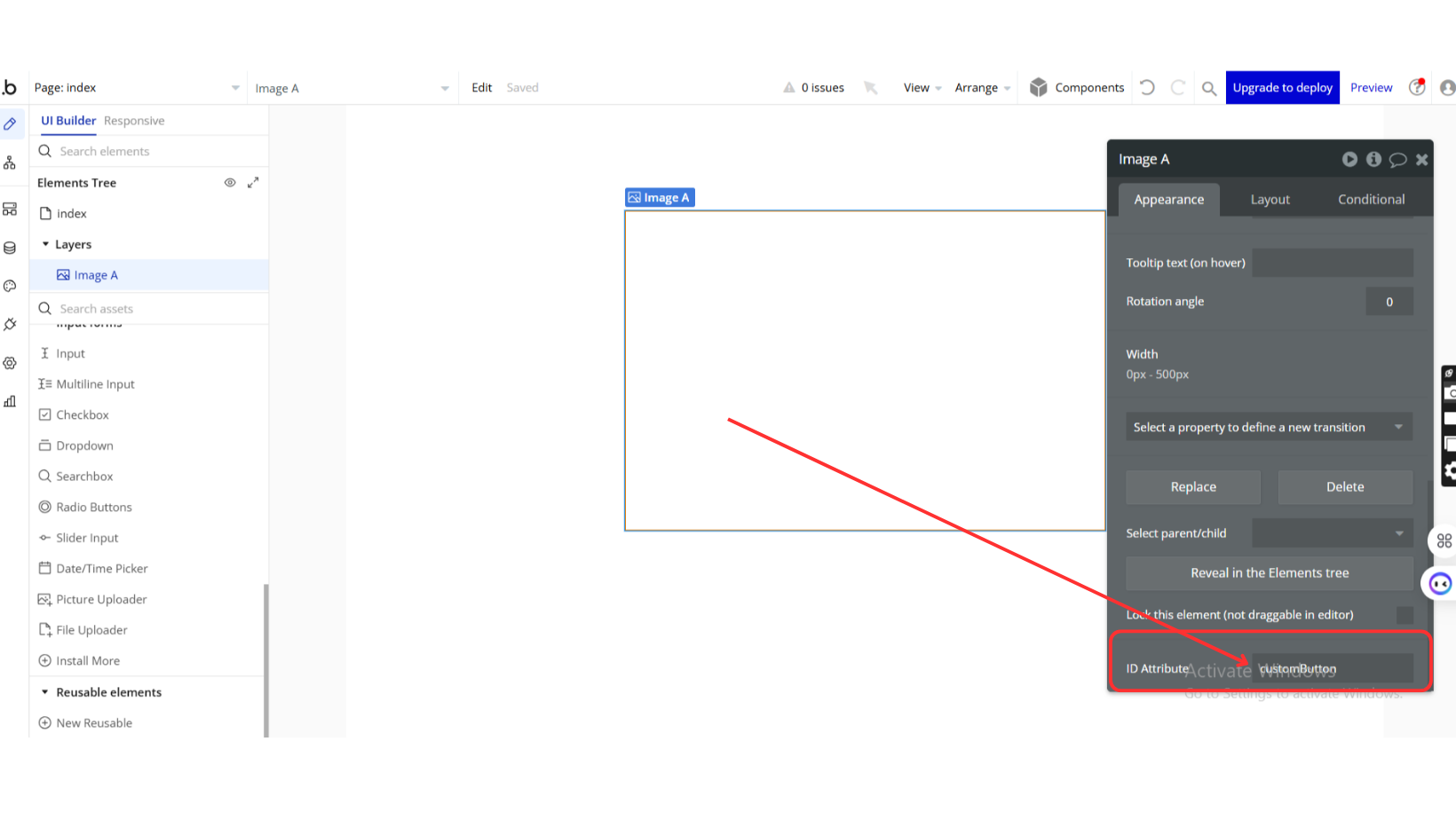Click the Rotation angle value field

(x=1389, y=302)
